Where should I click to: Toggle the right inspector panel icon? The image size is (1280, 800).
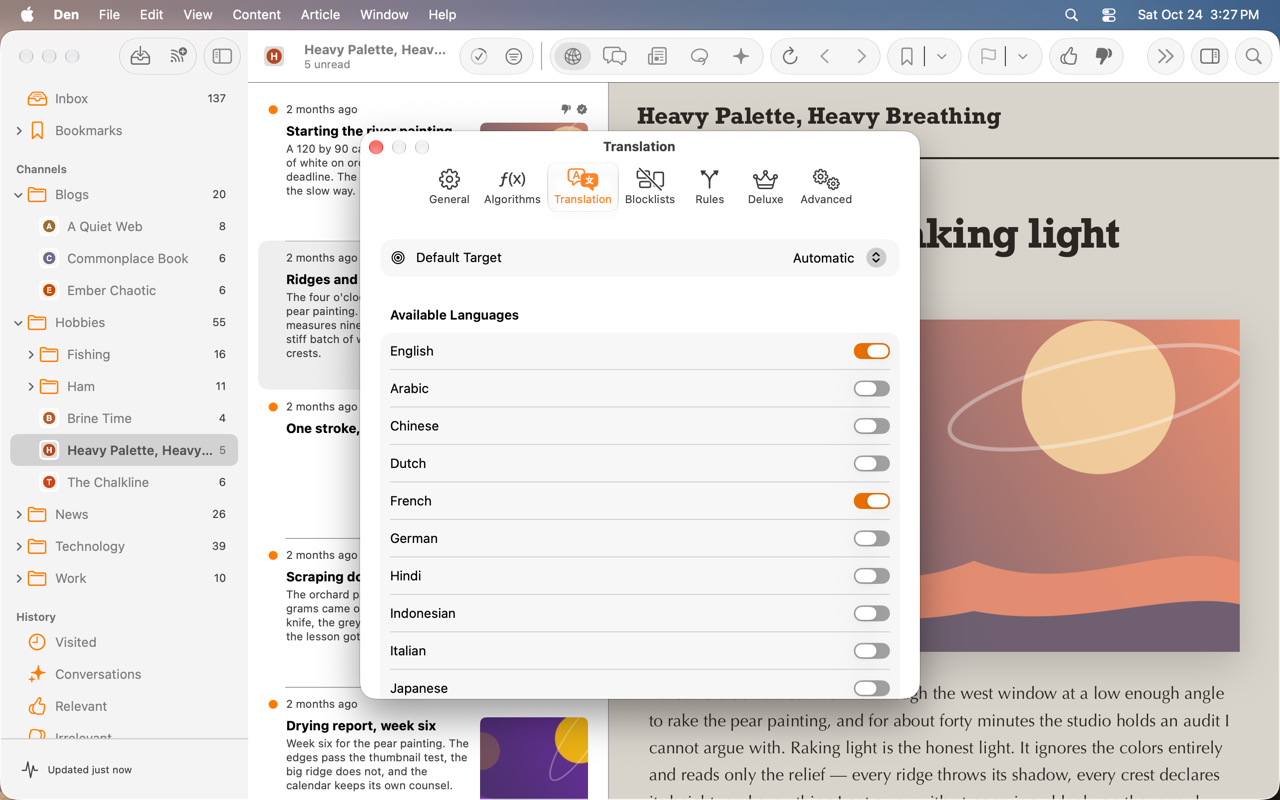(1210, 57)
